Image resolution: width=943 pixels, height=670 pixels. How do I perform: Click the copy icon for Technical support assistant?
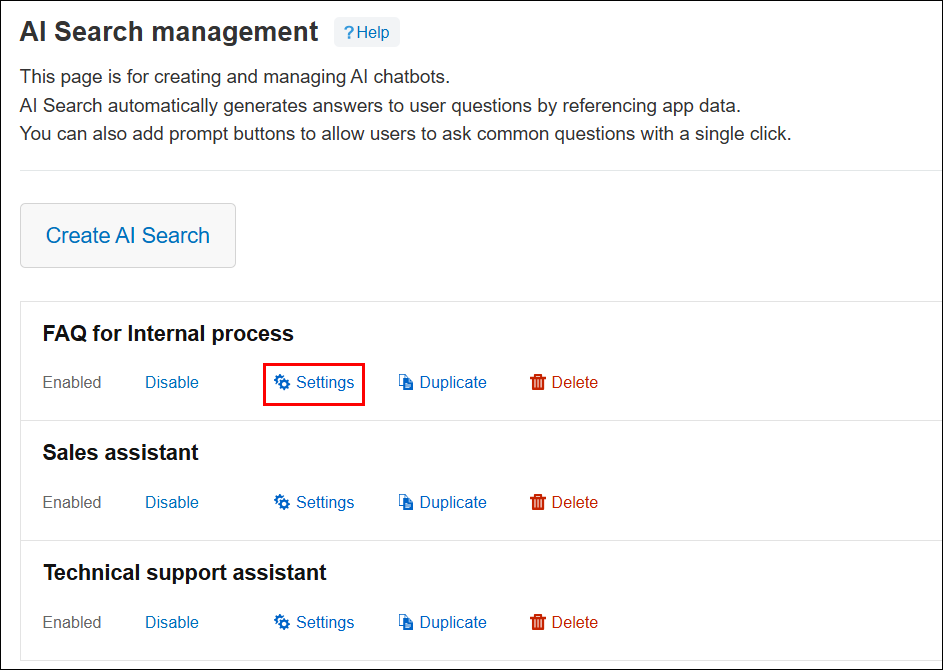click(406, 622)
